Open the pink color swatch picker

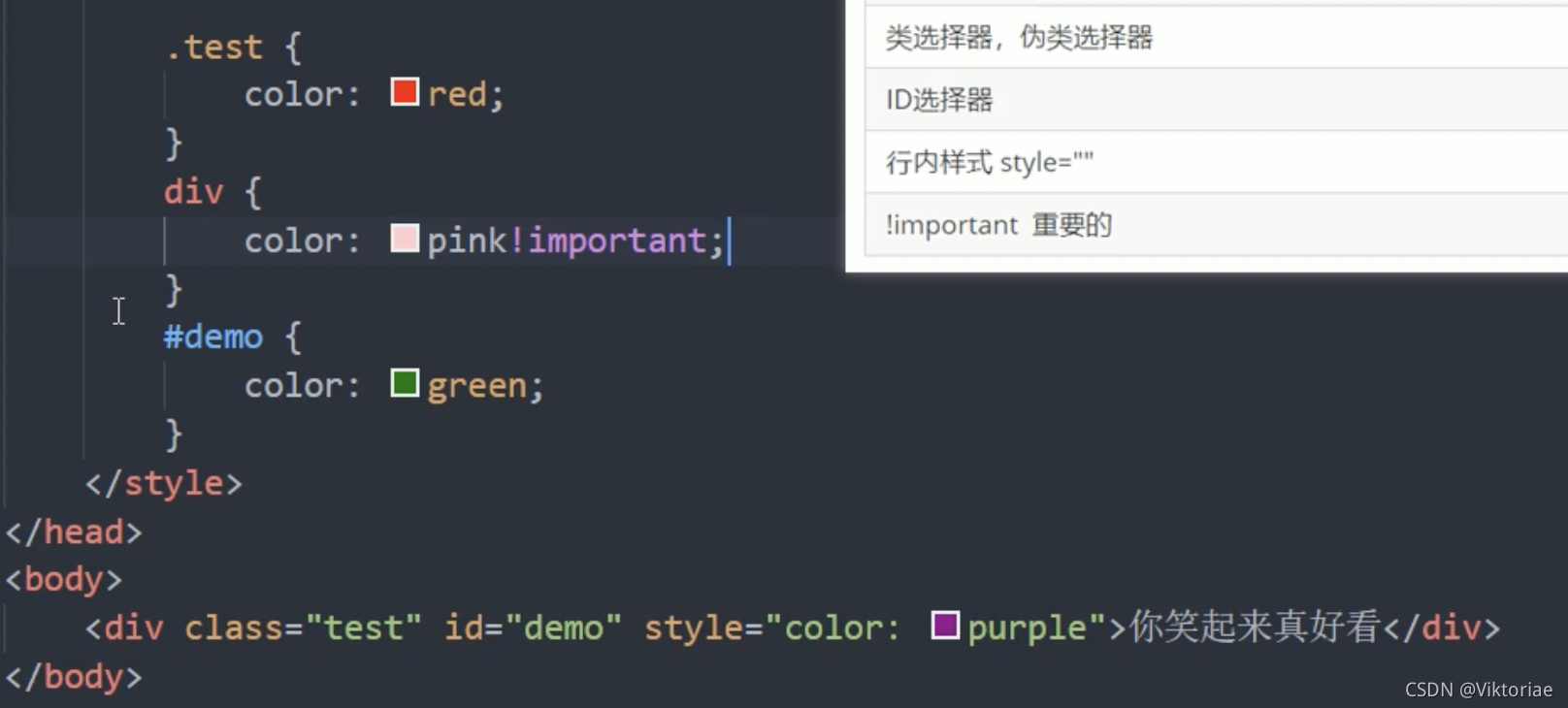(x=405, y=238)
